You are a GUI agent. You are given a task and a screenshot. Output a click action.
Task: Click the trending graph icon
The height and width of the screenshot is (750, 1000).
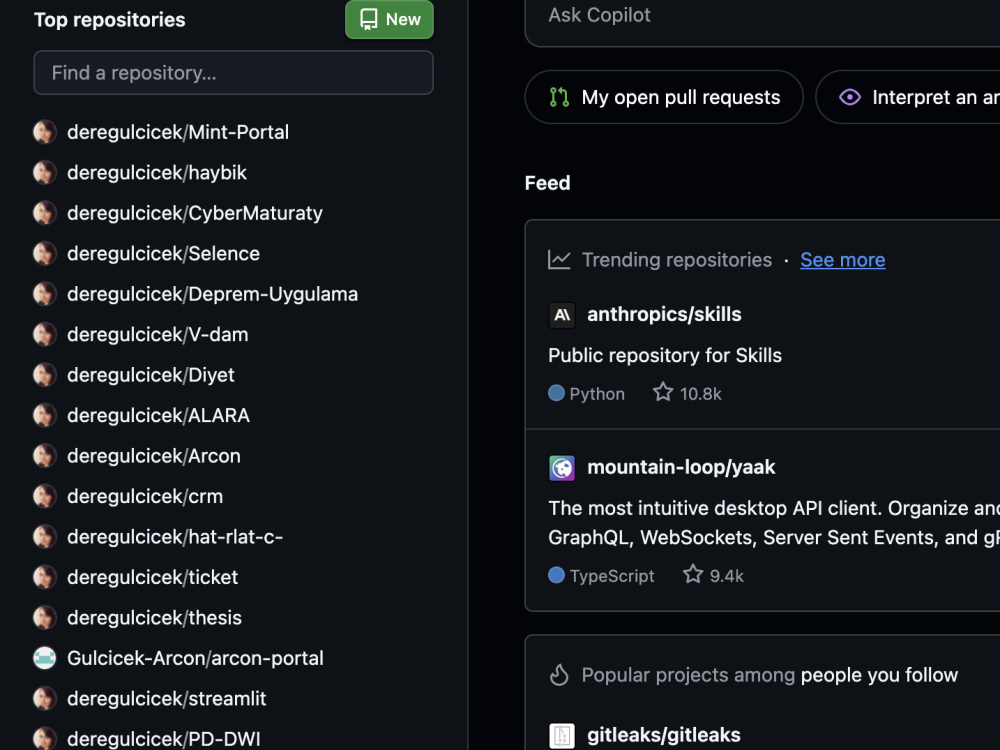click(559, 260)
